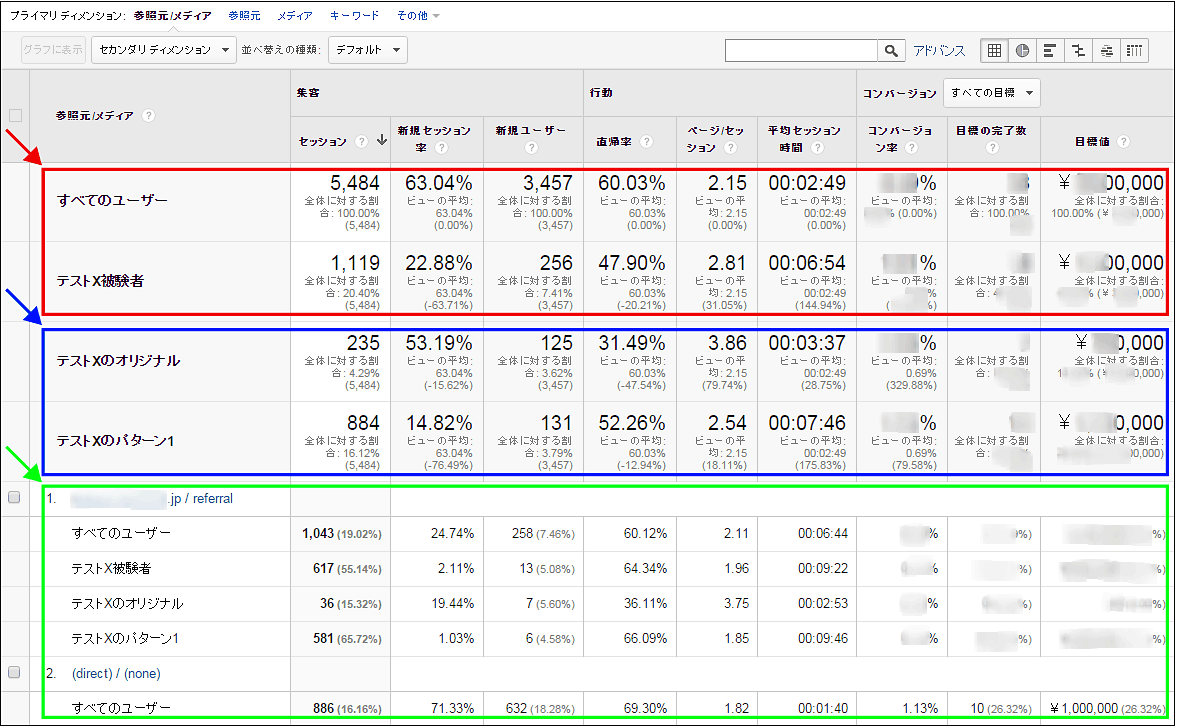The height and width of the screenshot is (728, 1177).
Task: Click the search magnifier icon
Action: click(891, 51)
